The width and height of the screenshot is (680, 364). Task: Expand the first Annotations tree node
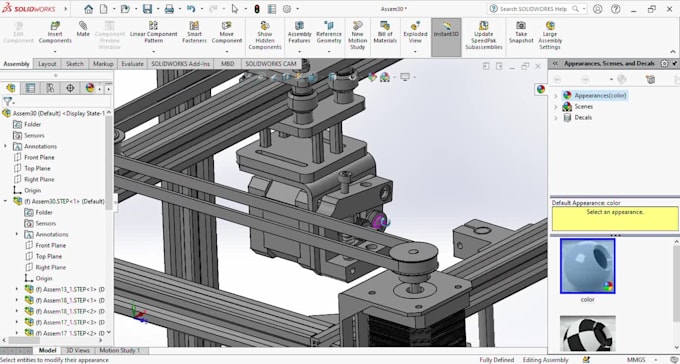pyautogui.click(x=6, y=146)
